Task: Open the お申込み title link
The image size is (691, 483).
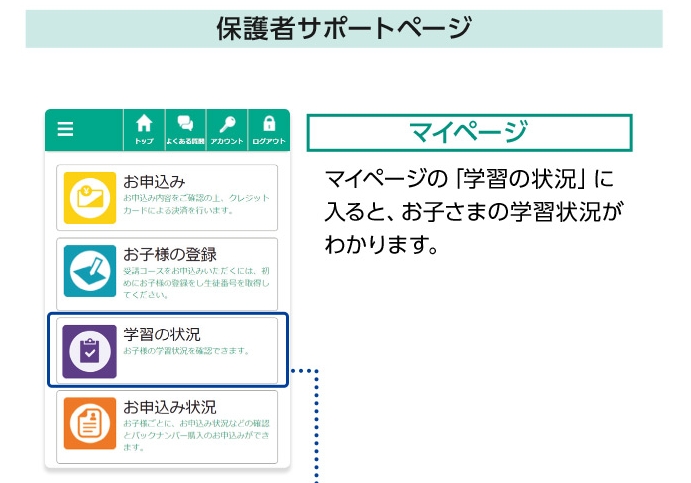Action: coord(154,181)
